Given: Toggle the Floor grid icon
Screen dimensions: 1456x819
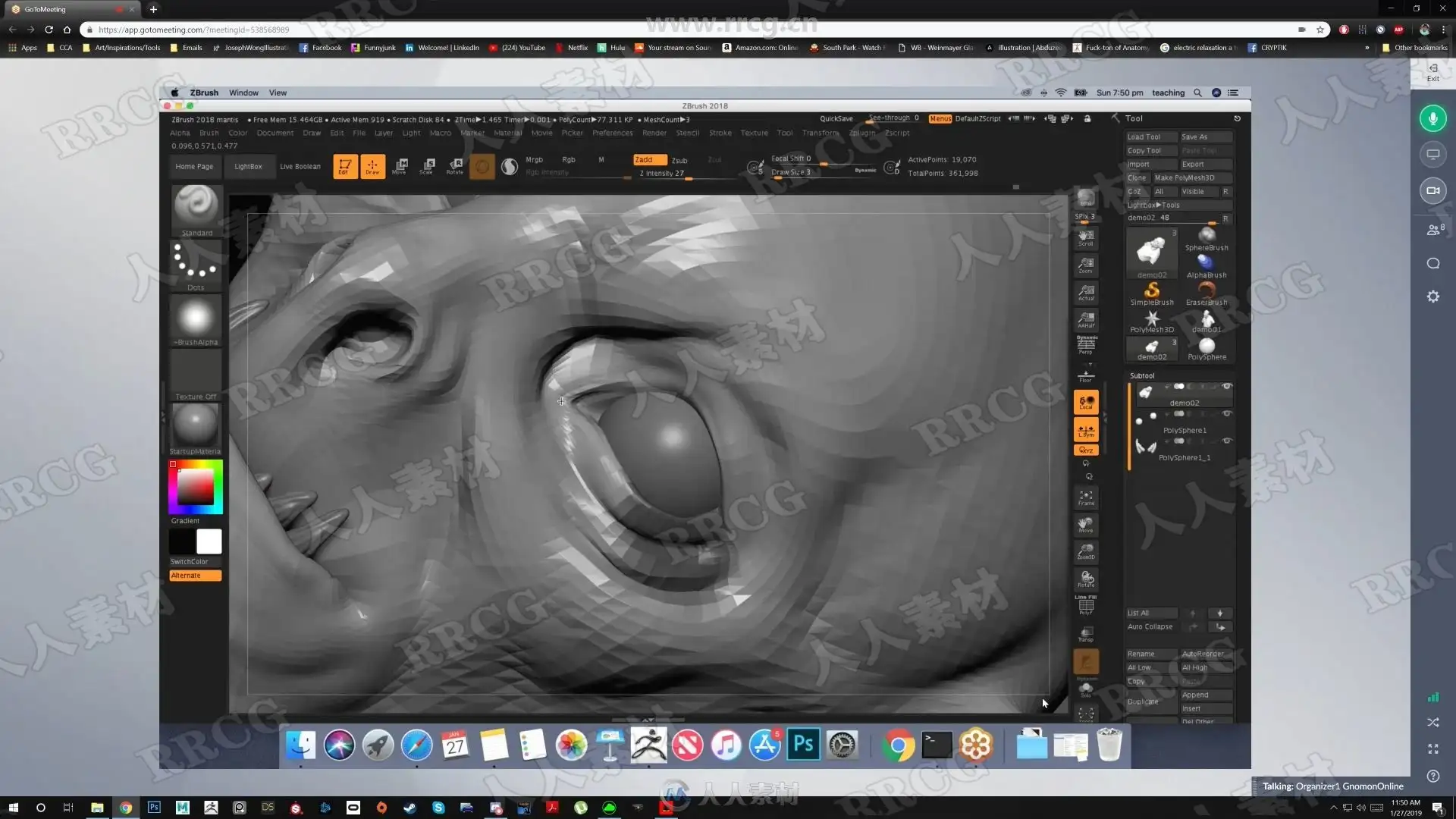Looking at the screenshot, I should click(x=1086, y=375).
